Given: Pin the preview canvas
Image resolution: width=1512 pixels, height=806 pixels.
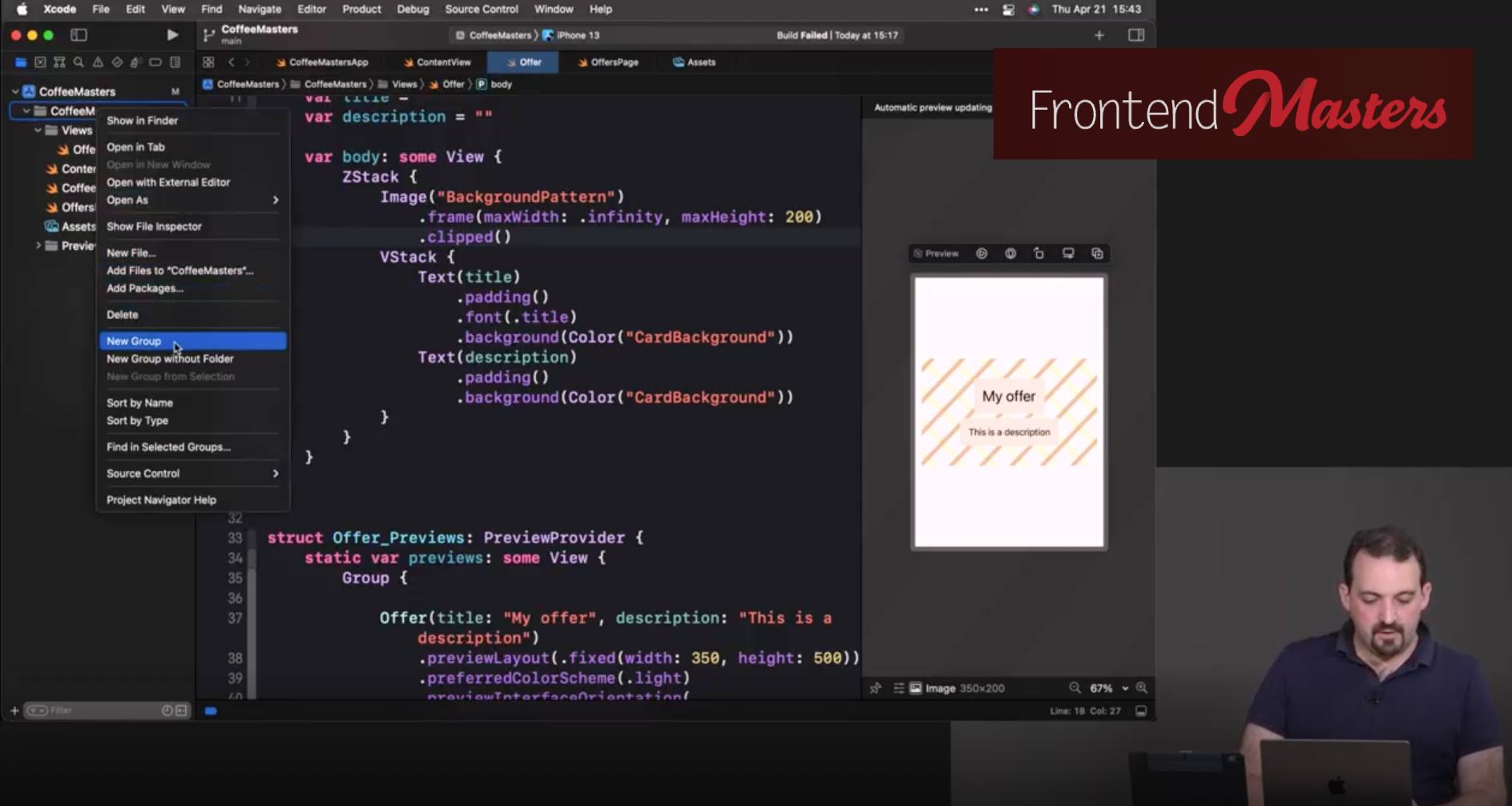Looking at the screenshot, I should click(876, 688).
